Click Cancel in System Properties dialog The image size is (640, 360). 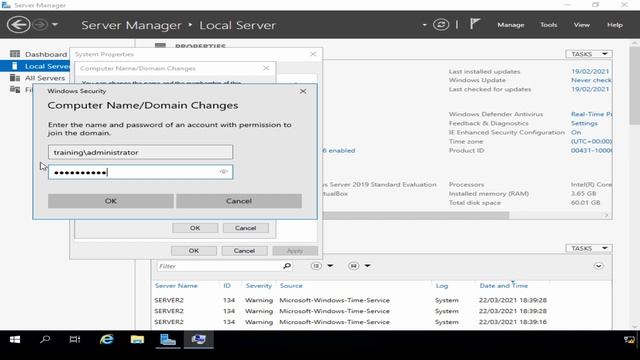[244, 251]
